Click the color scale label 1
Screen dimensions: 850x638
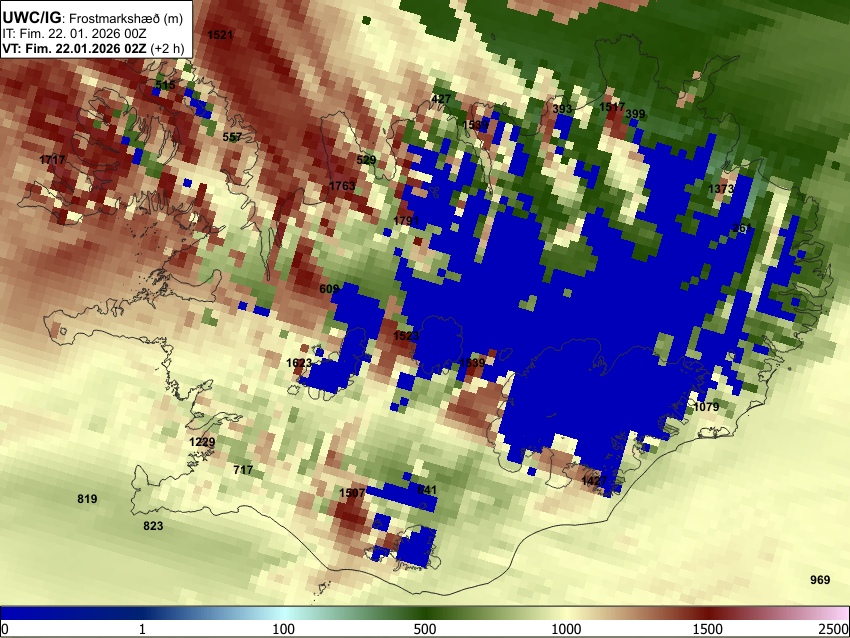(142, 629)
